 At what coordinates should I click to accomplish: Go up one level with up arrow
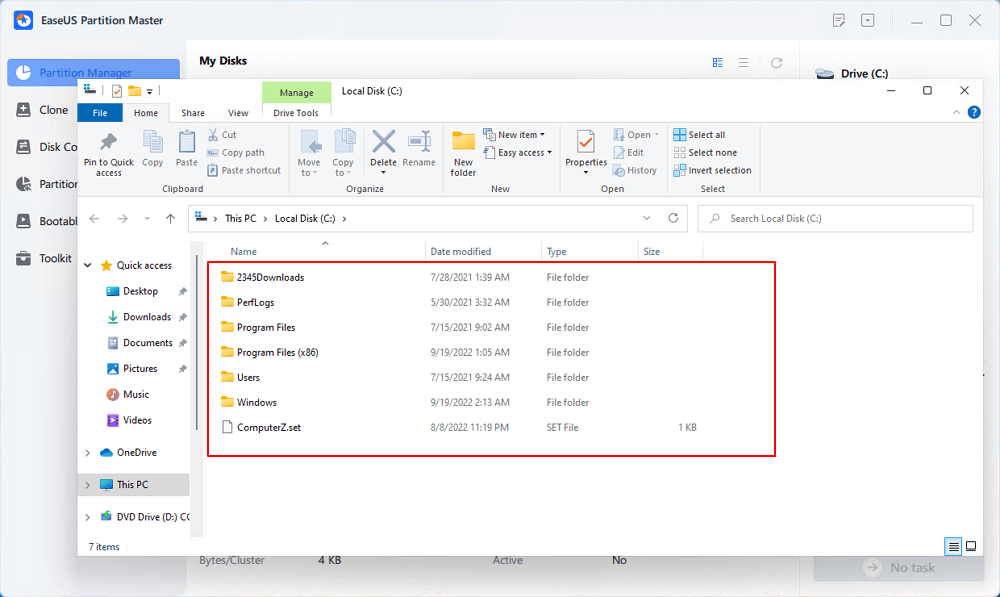[171, 218]
